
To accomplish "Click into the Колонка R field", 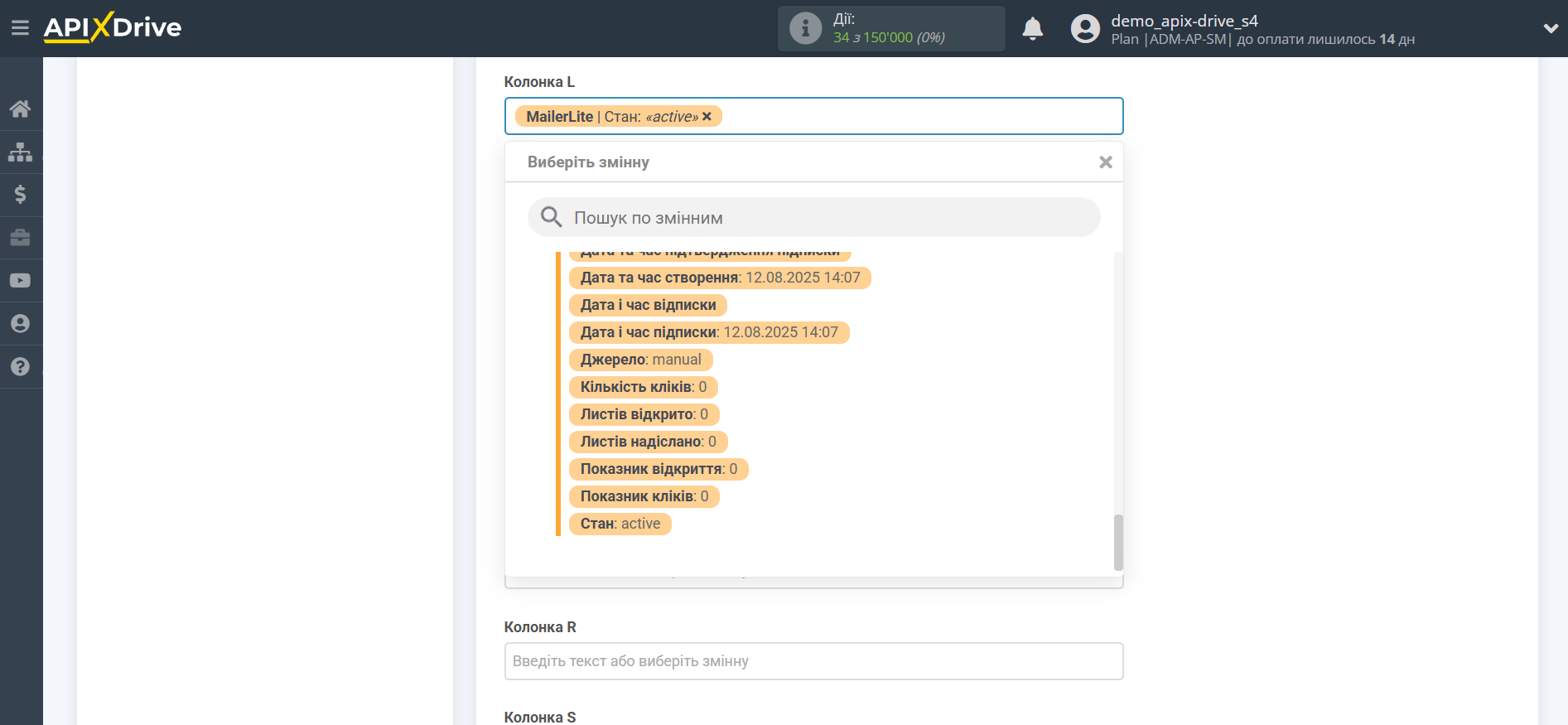I will click(x=814, y=661).
